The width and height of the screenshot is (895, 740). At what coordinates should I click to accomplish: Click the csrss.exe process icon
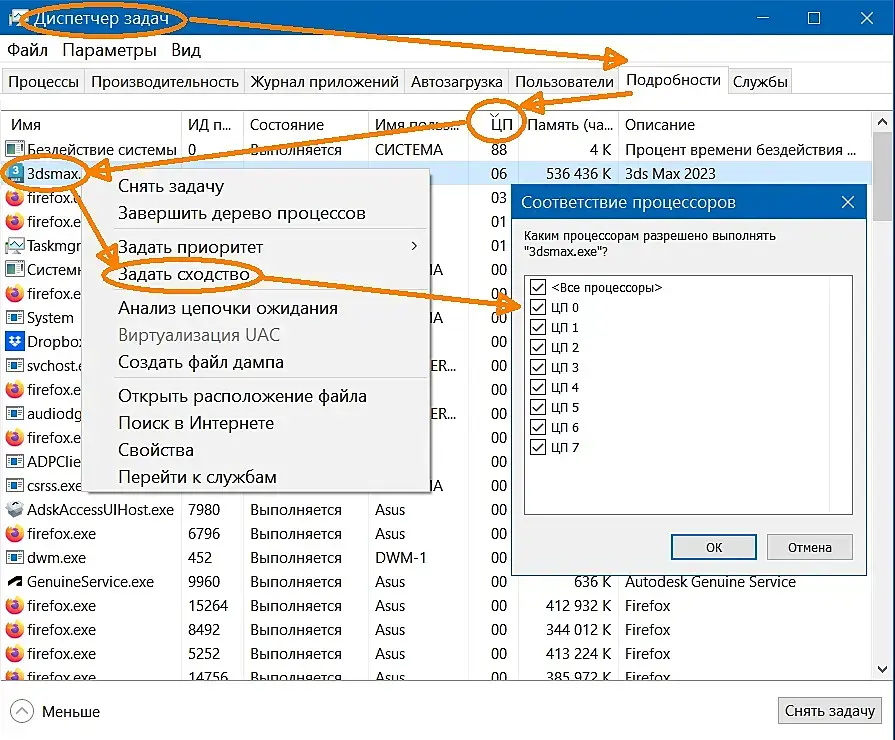click(15, 485)
